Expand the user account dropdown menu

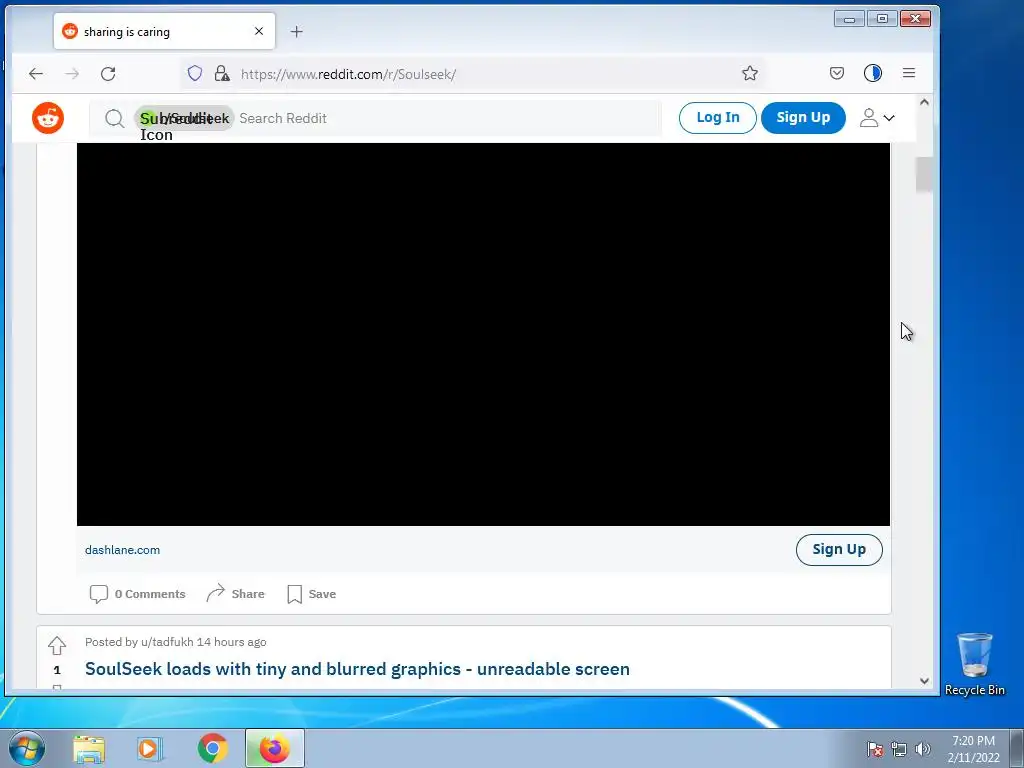(x=877, y=118)
